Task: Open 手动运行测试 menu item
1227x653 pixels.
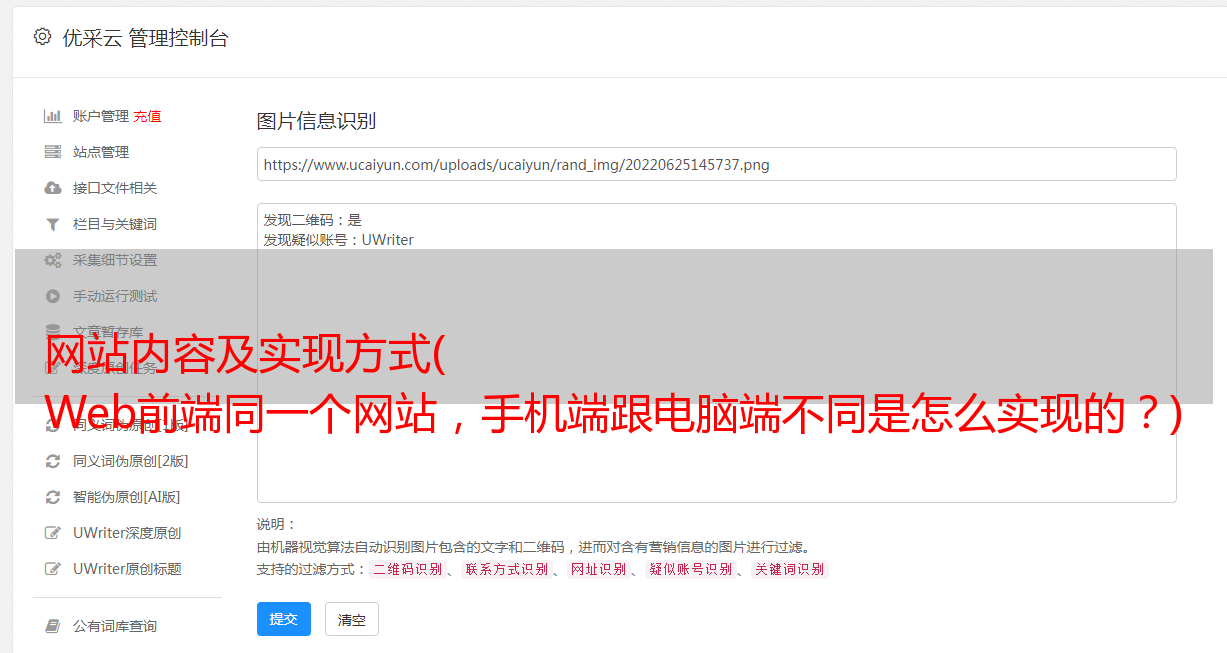Action: coord(115,296)
